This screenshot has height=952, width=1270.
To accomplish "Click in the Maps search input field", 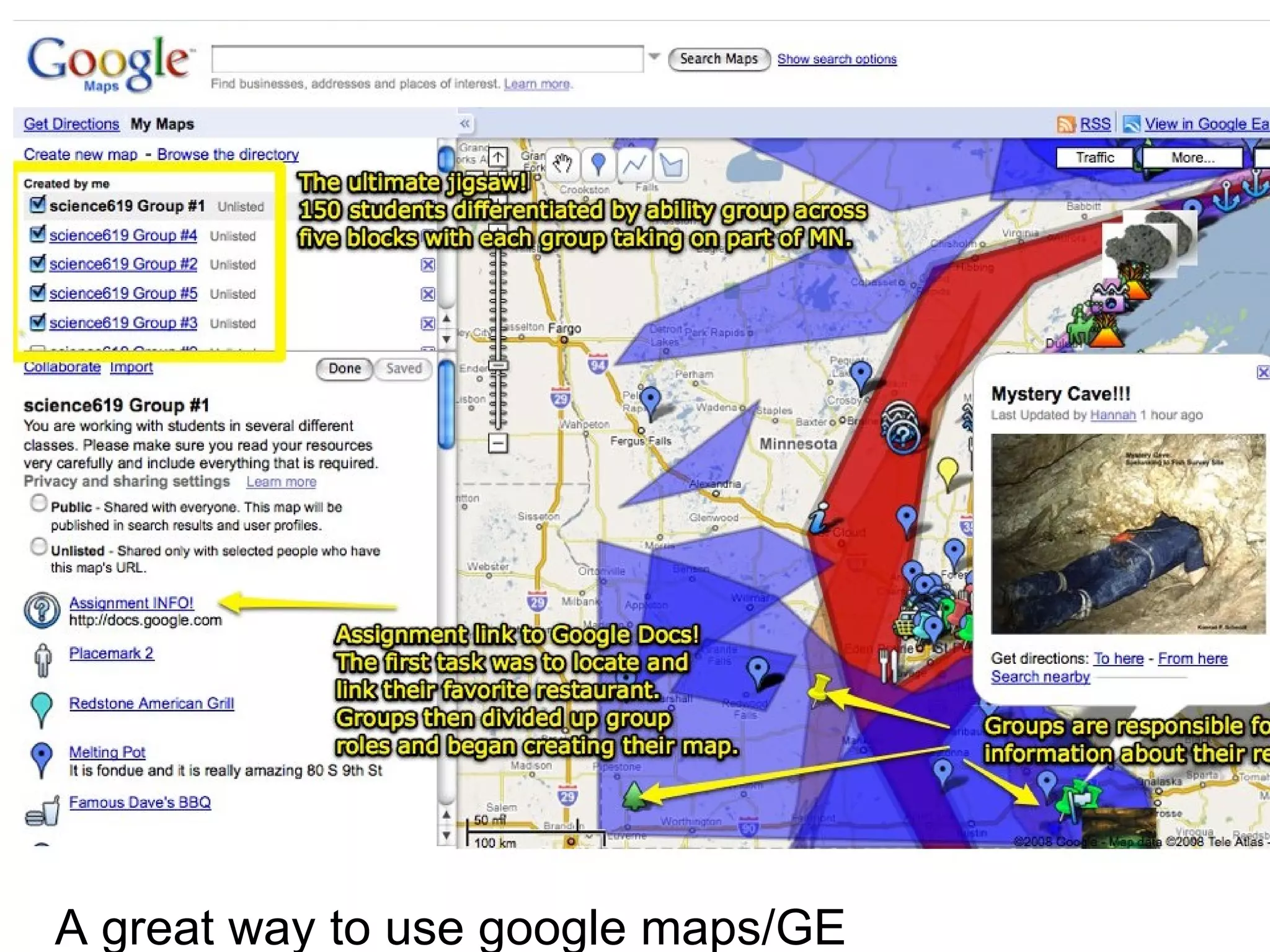I will 427,59.
